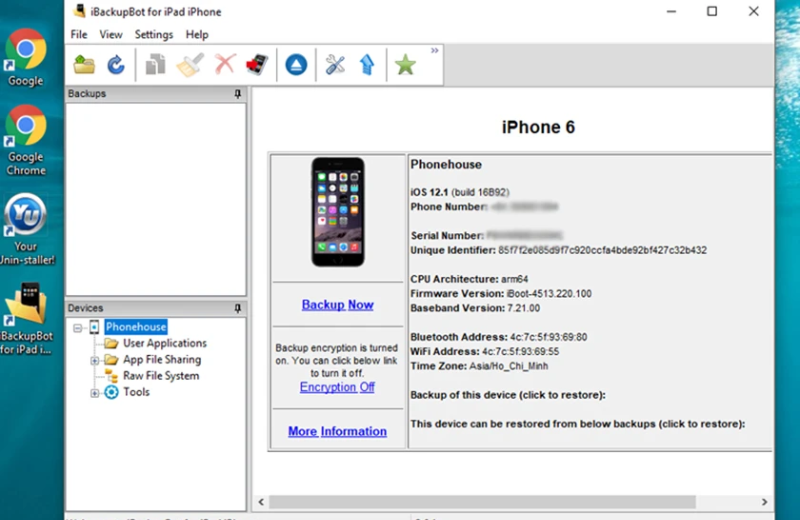The width and height of the screenshot is (800, 520).
Task: Click the Unique Identifier value text
Action: [603, 250]
